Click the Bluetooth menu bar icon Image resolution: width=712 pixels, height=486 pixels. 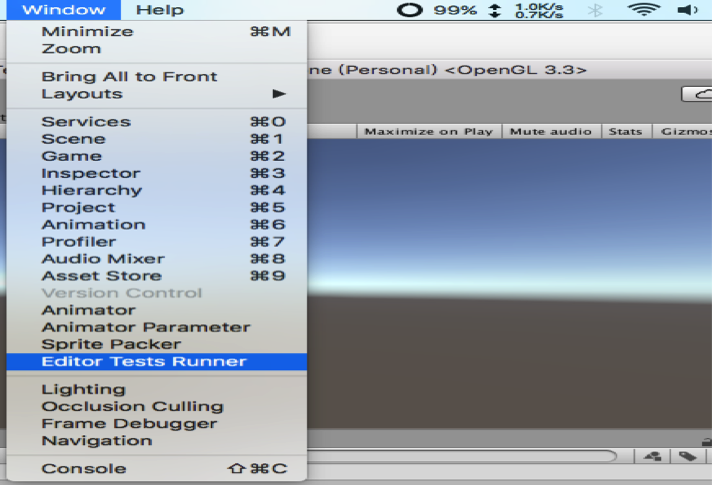click(x=595, y=10)
